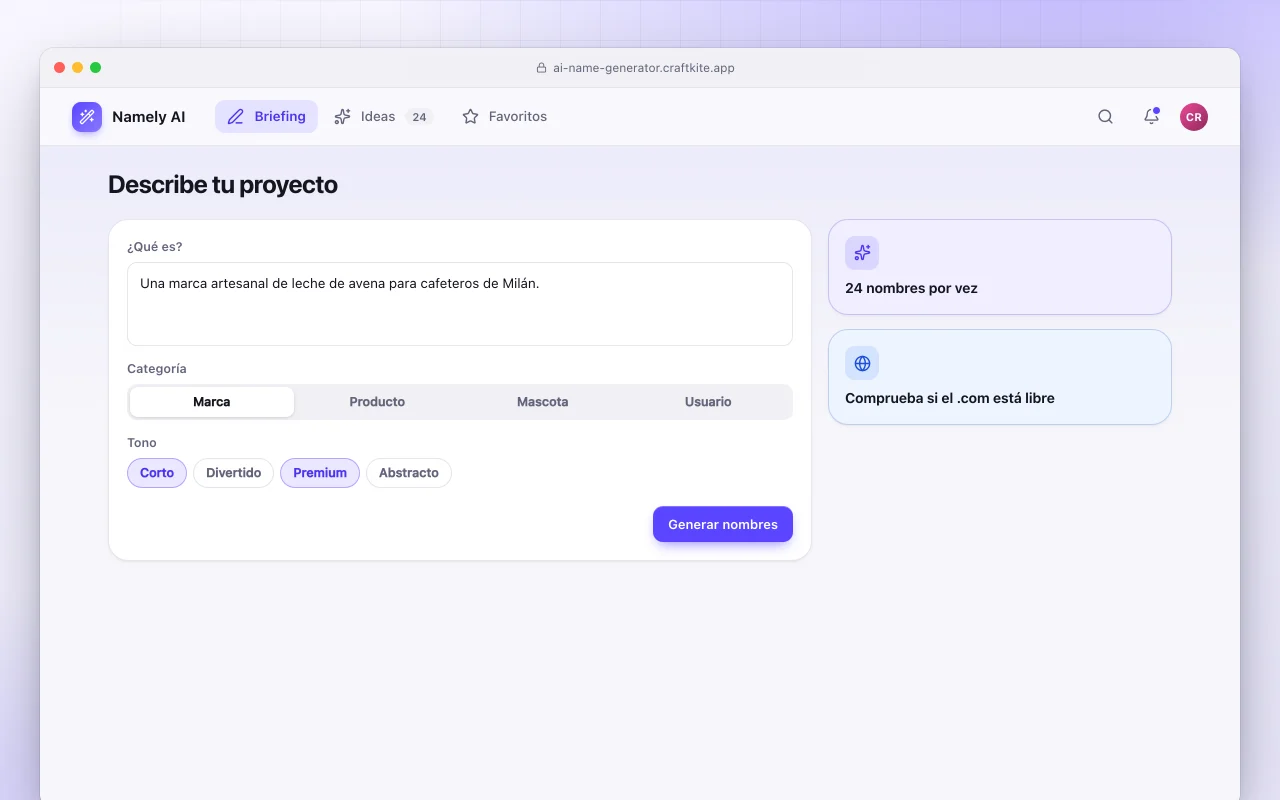
Task: Open search via magnifier icon
Action: coord(1105,117)
